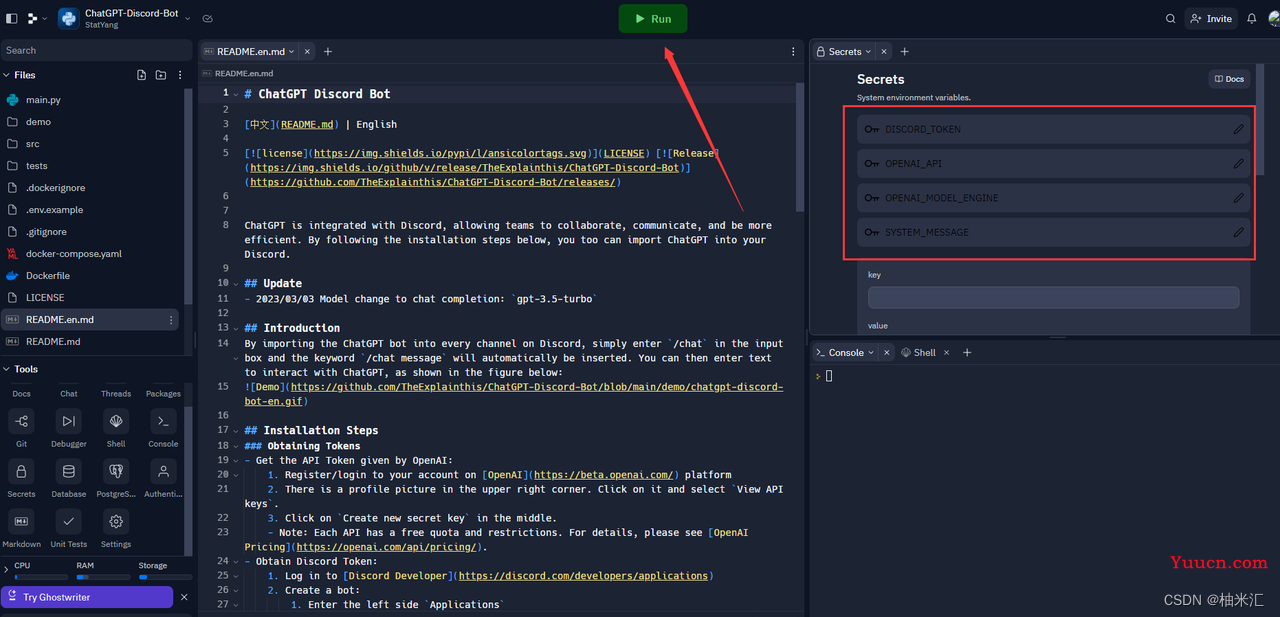
Task: Click Try Ghostwriter button
Action: 87,597
